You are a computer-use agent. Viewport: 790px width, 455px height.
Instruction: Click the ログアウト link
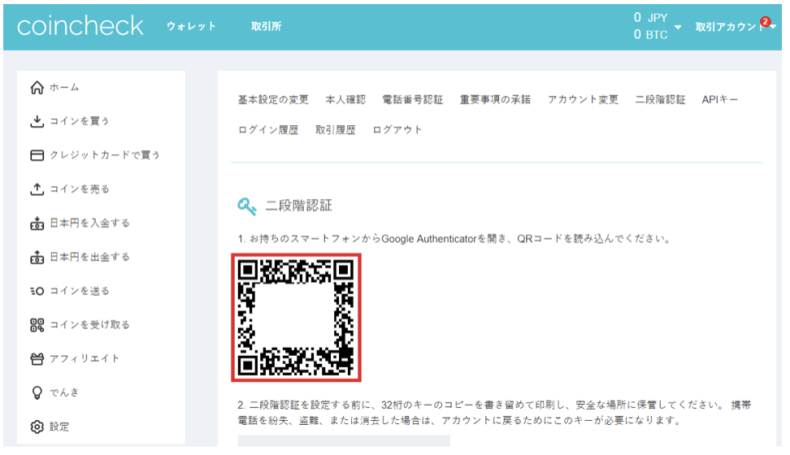[397, 130]
